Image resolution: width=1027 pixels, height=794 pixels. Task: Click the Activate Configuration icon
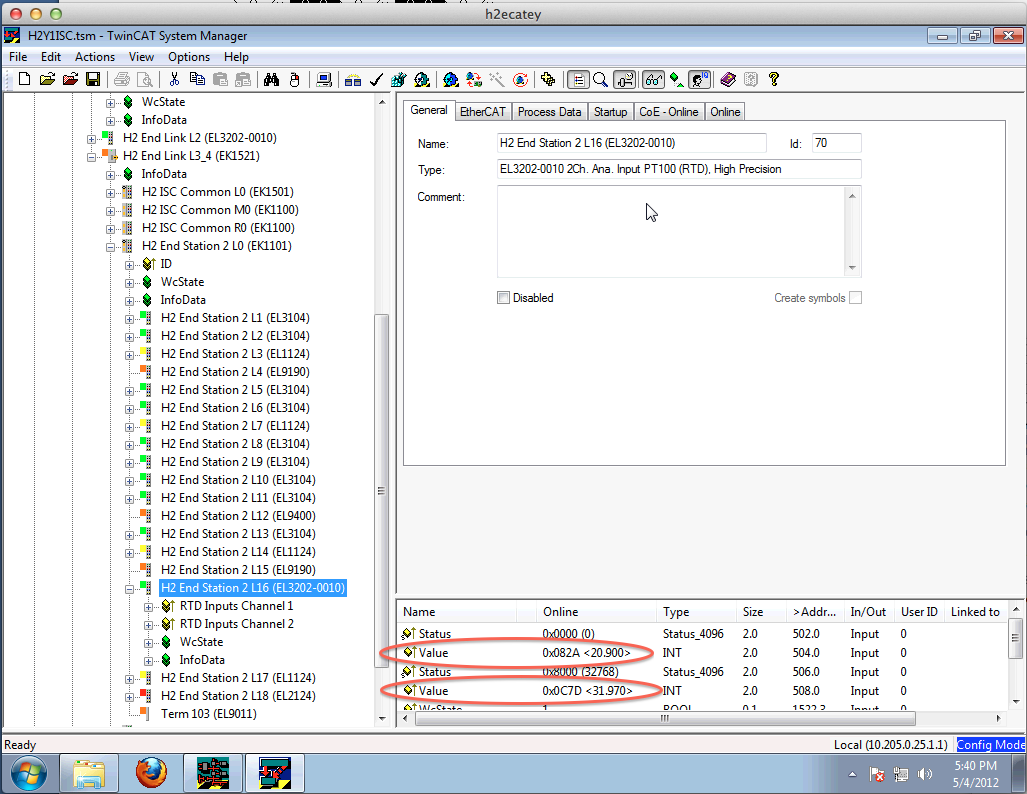click(x=398, y=79)
